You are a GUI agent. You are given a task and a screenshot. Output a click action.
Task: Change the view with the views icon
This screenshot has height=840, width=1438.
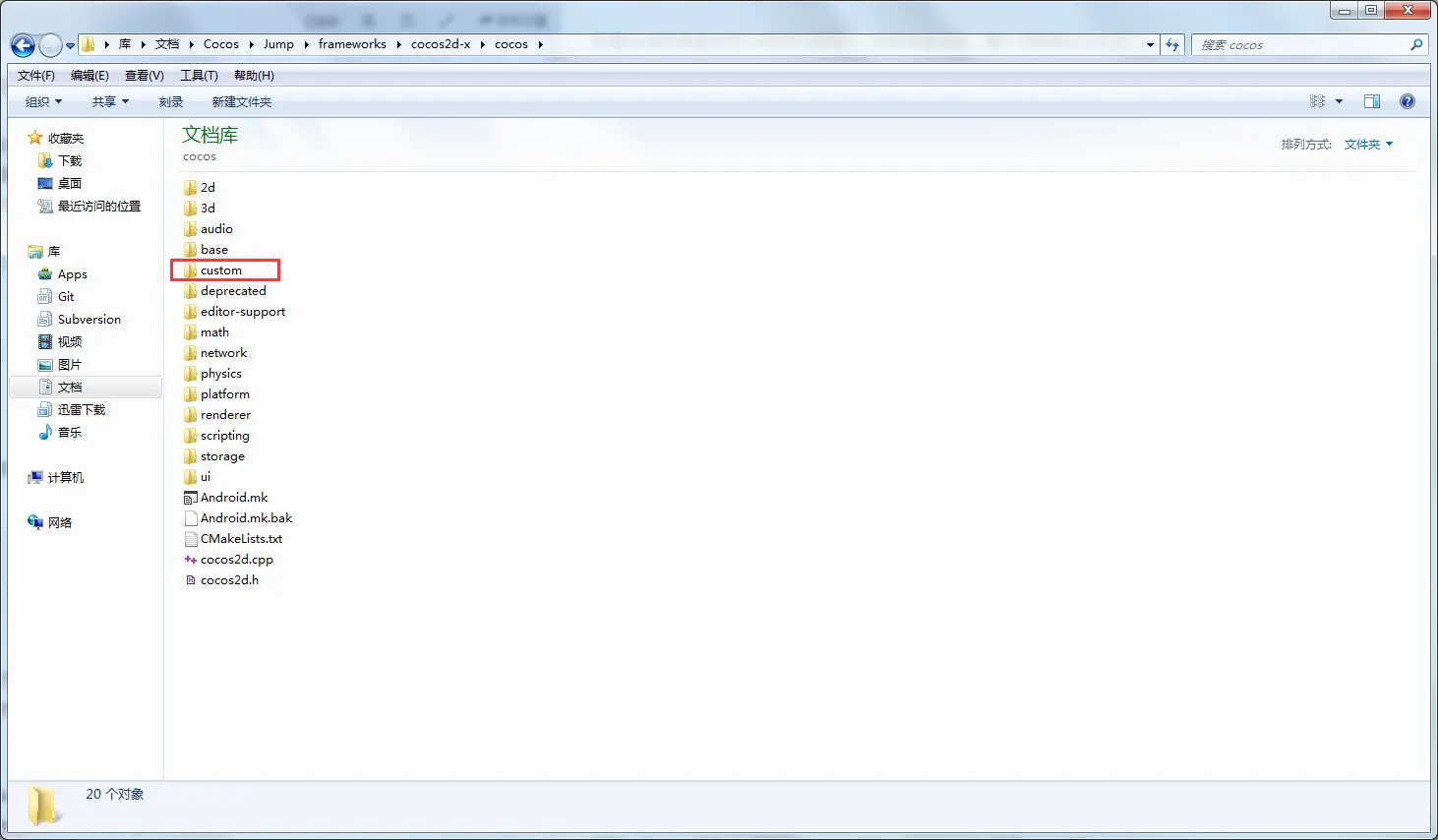[x=1318, y=101]
